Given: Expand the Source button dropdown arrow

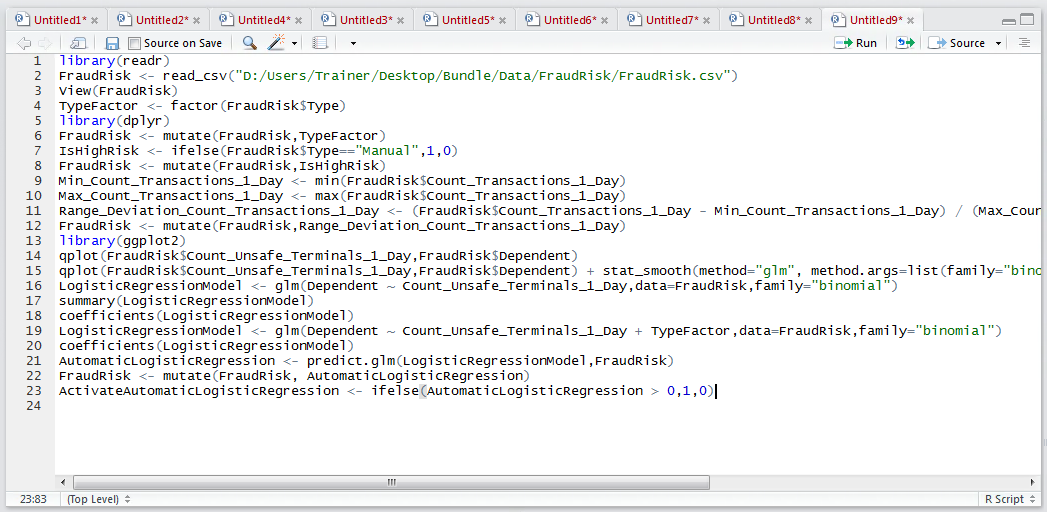Looking at the screenshot, I should [998, 44].
